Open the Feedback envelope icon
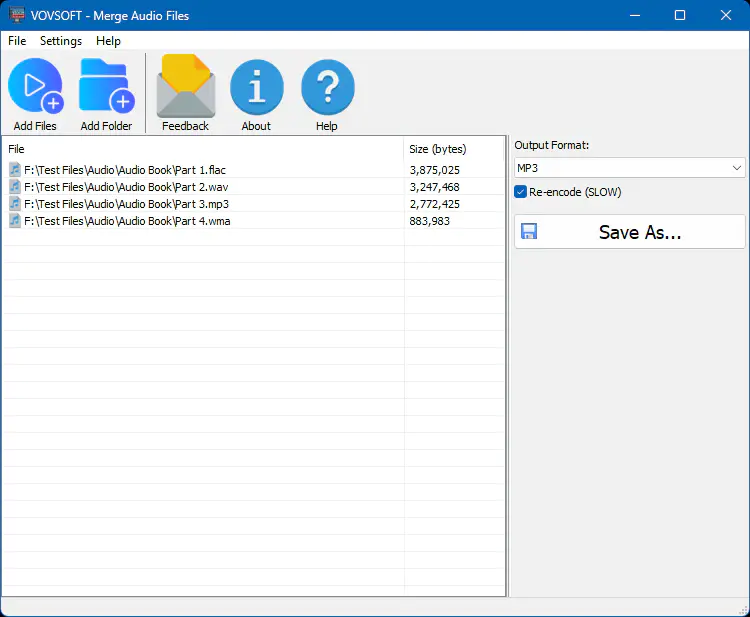The width and height of the screenshot is (750, 617). pyautogui.click(x=186, y=86)
